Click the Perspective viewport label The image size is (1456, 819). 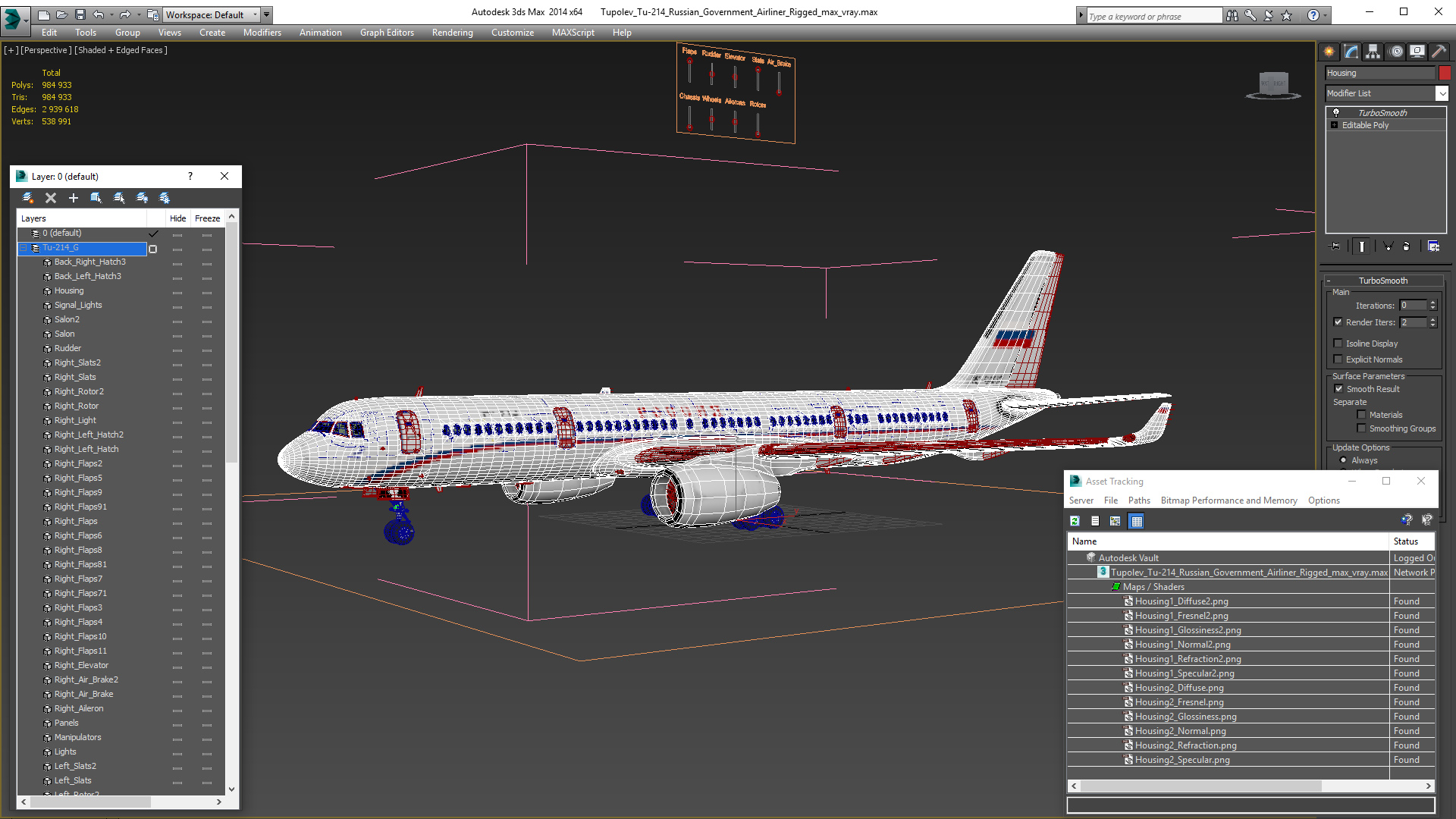[x=45, y=50]
